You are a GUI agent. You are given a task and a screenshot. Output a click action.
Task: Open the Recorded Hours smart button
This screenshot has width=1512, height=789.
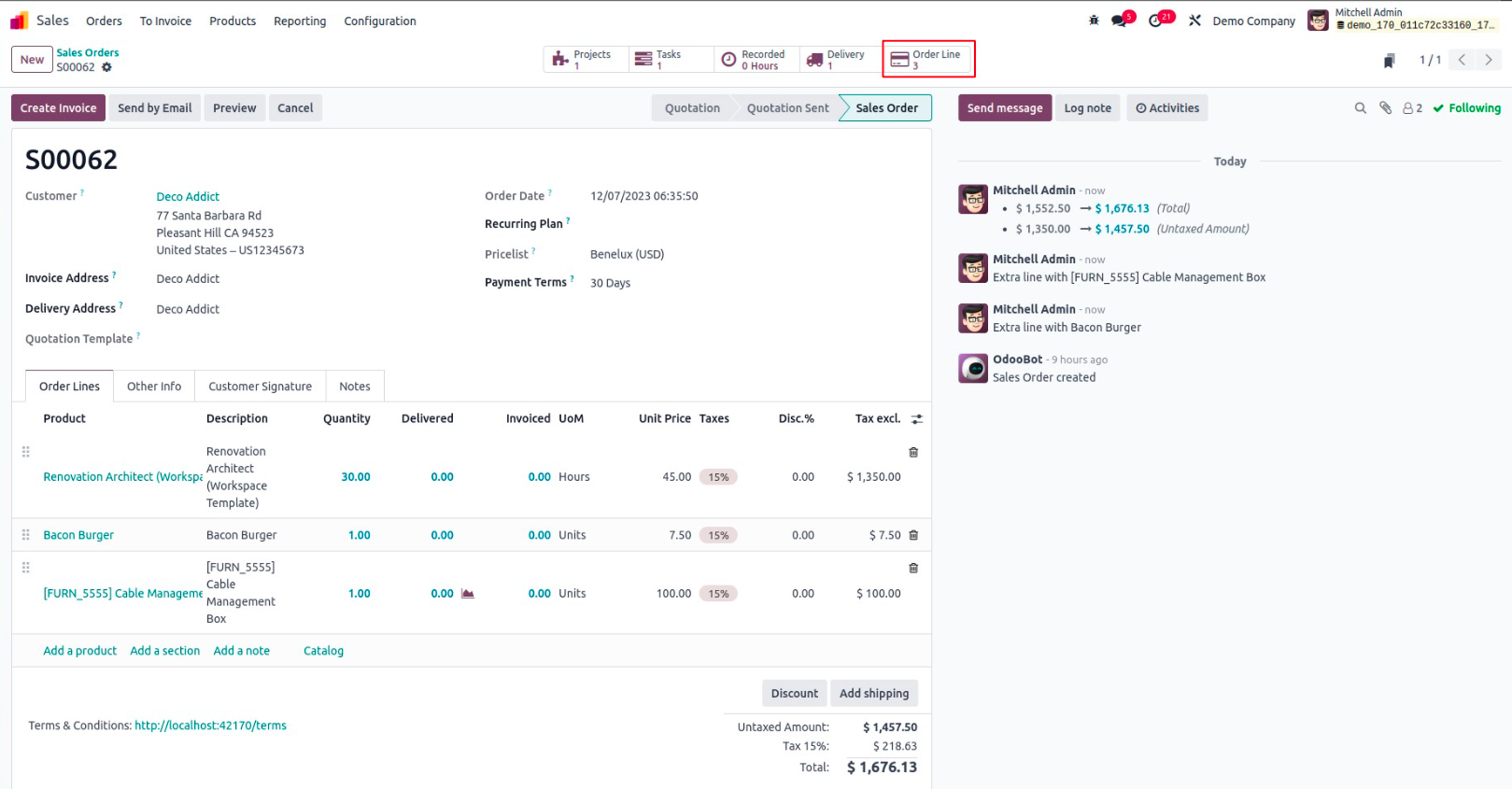(x=756, y=60)
